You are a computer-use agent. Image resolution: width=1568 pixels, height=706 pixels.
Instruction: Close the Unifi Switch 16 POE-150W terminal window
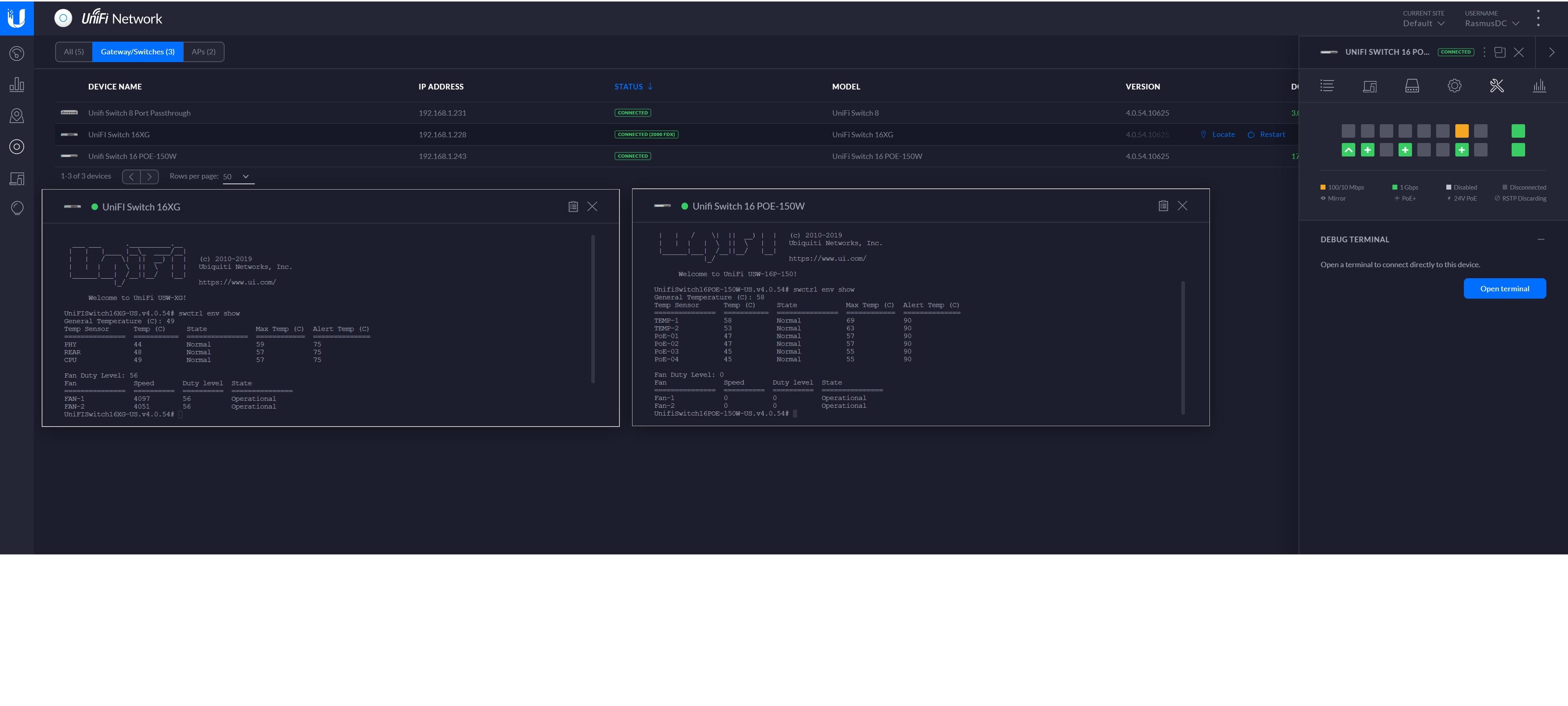[1182, 206]
